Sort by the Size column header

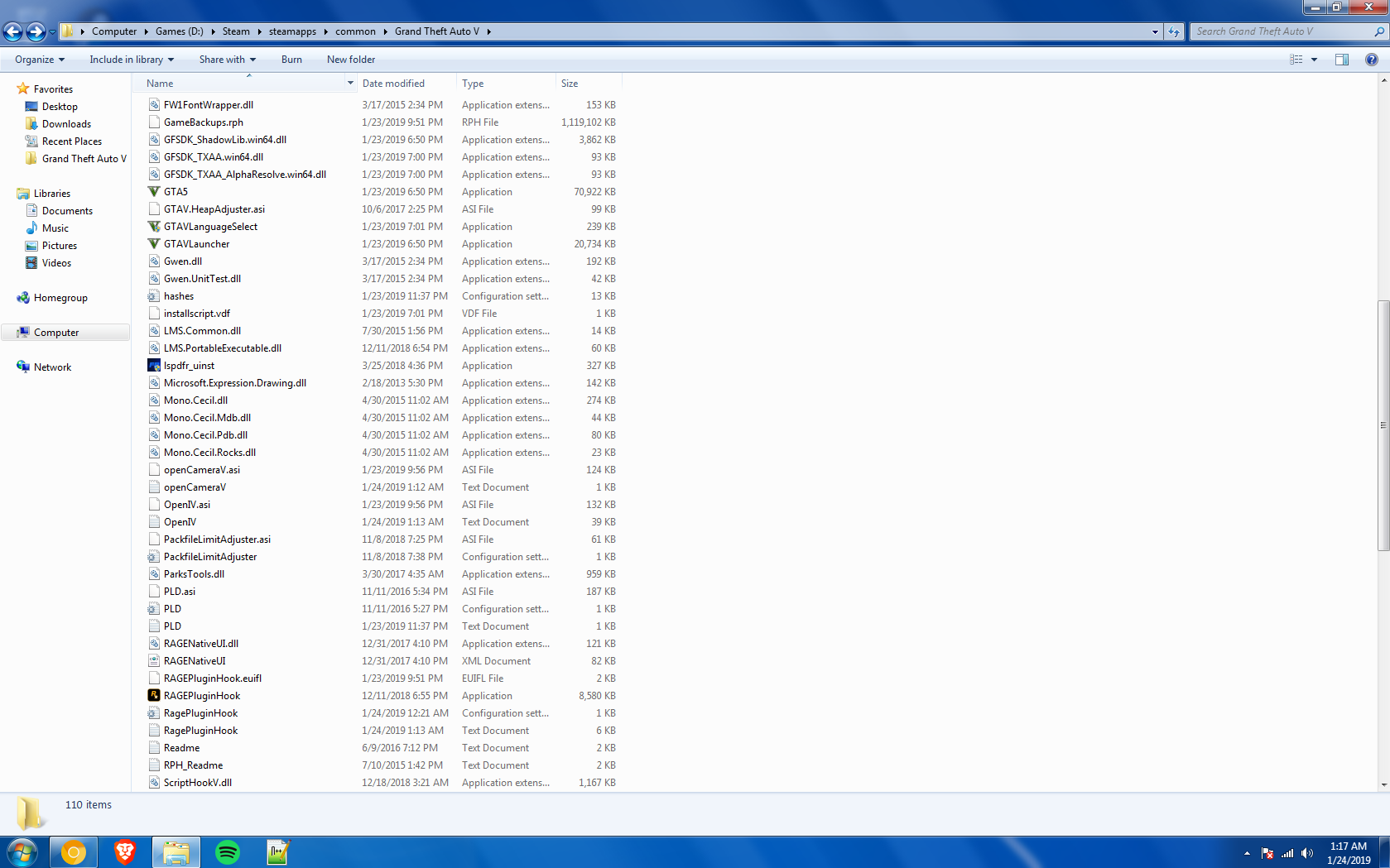click(589, 84)
